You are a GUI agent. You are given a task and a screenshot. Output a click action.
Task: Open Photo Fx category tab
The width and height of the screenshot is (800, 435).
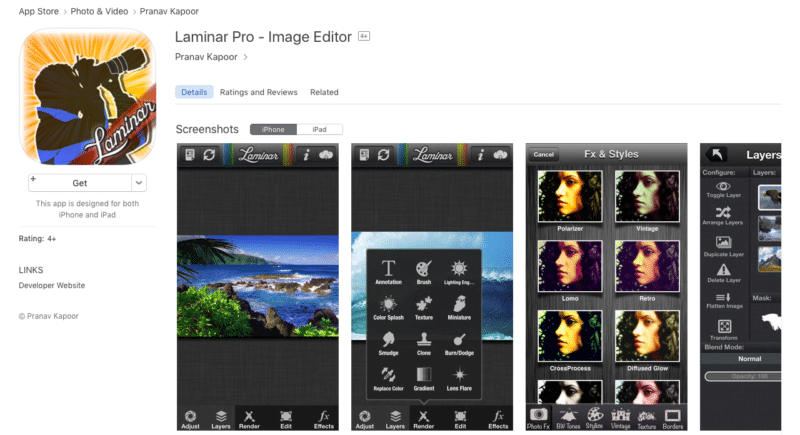pos(538,418)
